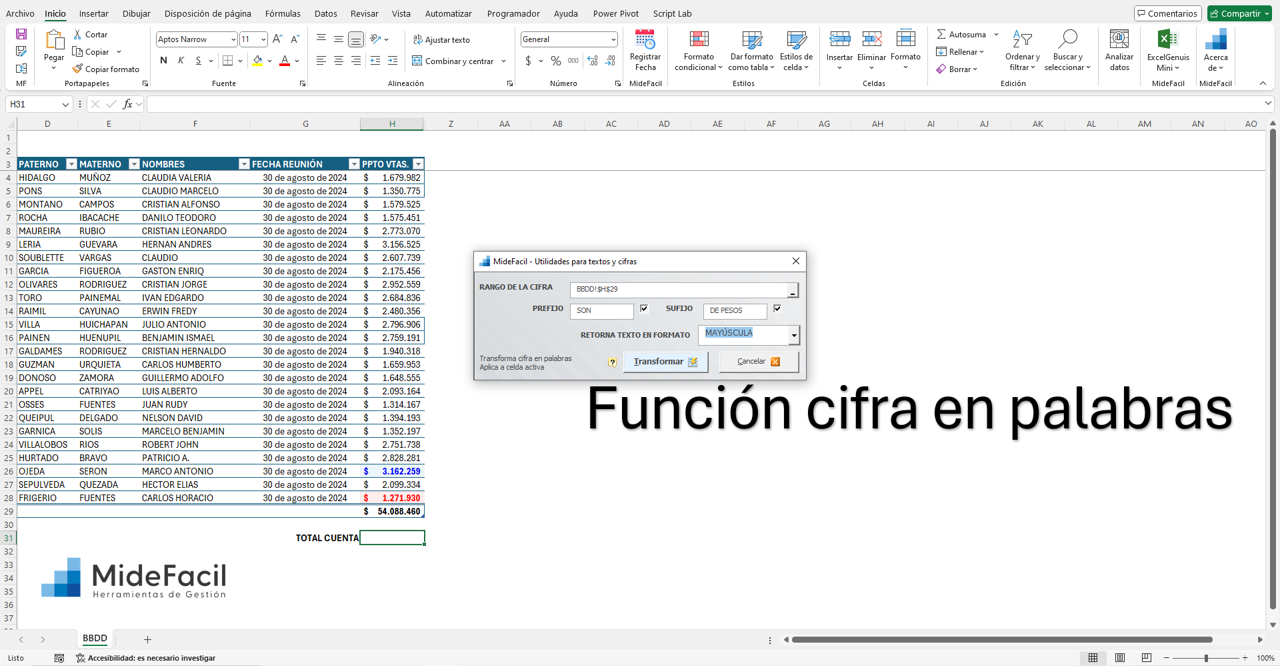
Task: Open the font color picker dropdown
Action: pyautogui.click(x=296, y=62)
